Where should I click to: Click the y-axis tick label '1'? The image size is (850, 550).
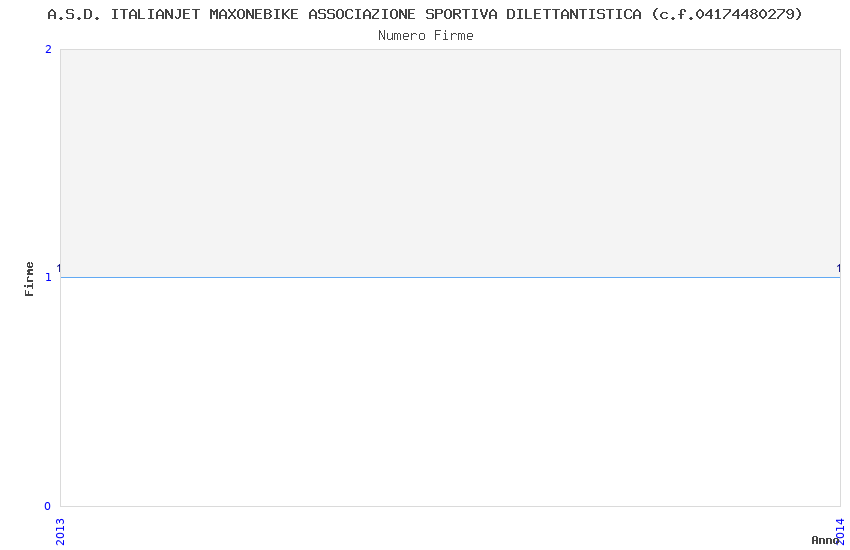click(x=48, y=277)
